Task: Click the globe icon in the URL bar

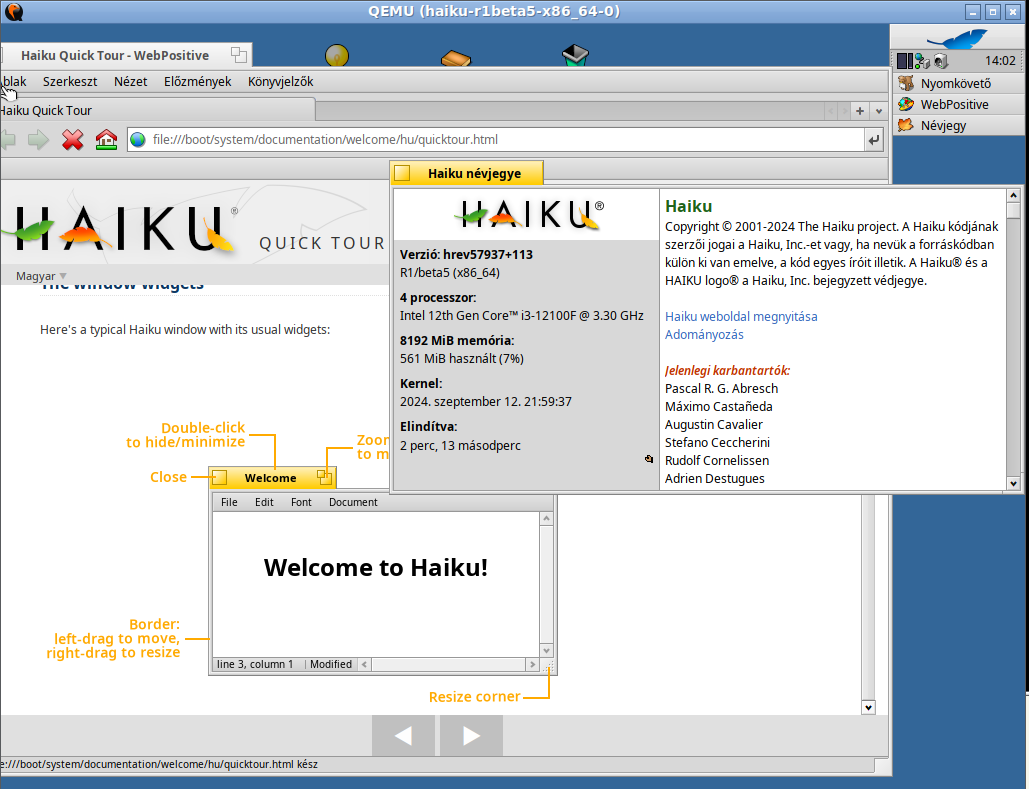Action: coord(138,140)
